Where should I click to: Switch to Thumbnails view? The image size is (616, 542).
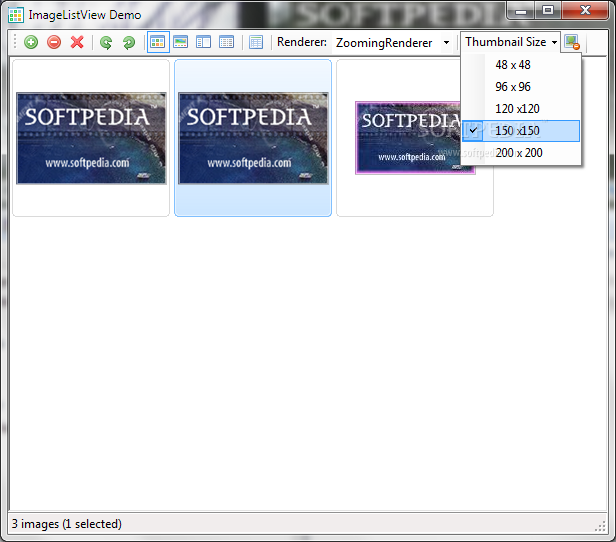(158, 42)
